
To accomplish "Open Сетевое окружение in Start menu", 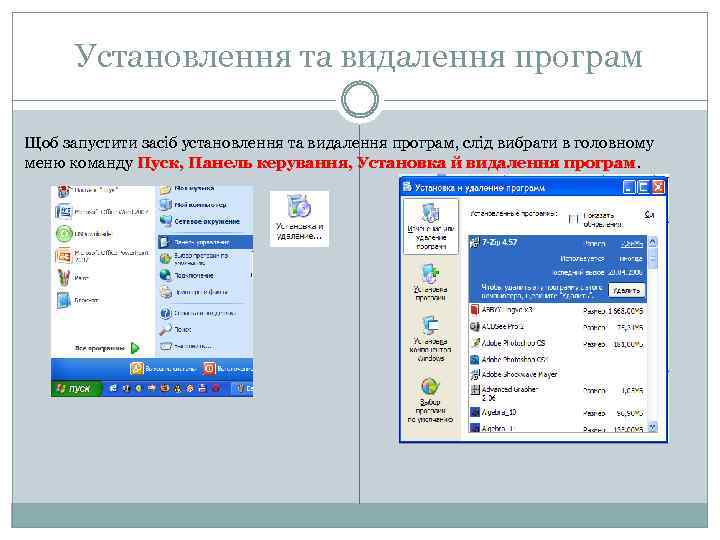I will [x=200, y=221].
